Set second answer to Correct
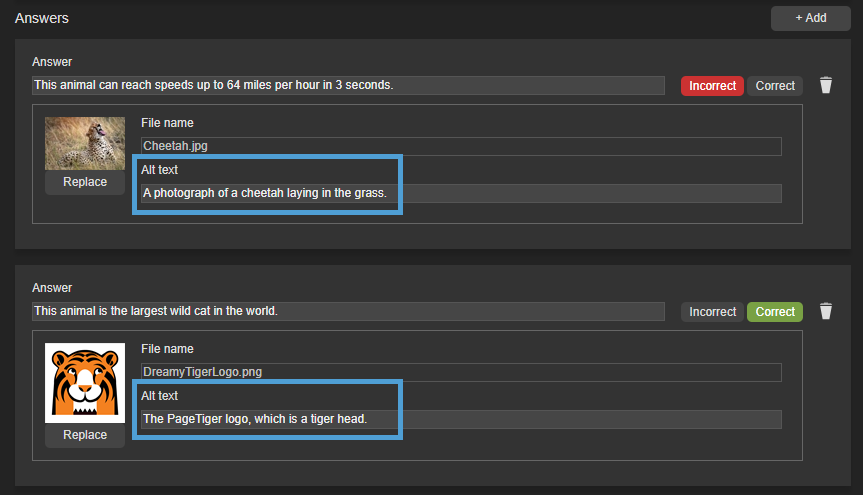863x495 pixels. tap(775, 312)
